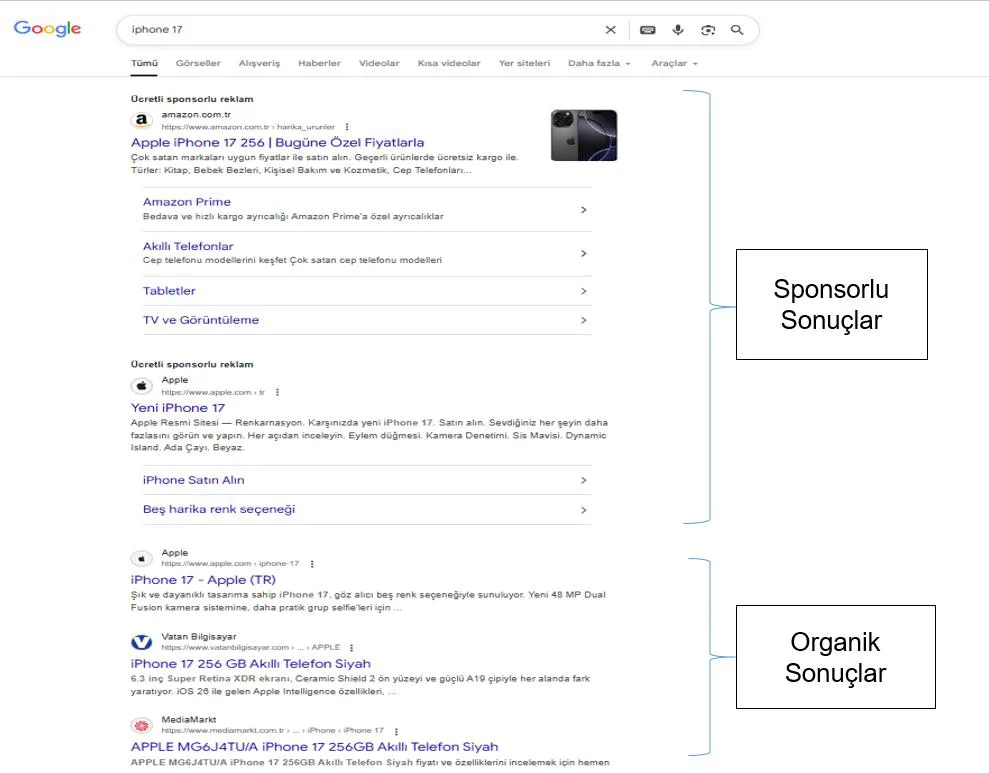
Task: Click the iPhone product thumbnail in Amazon ad
Action: [584, 136]
